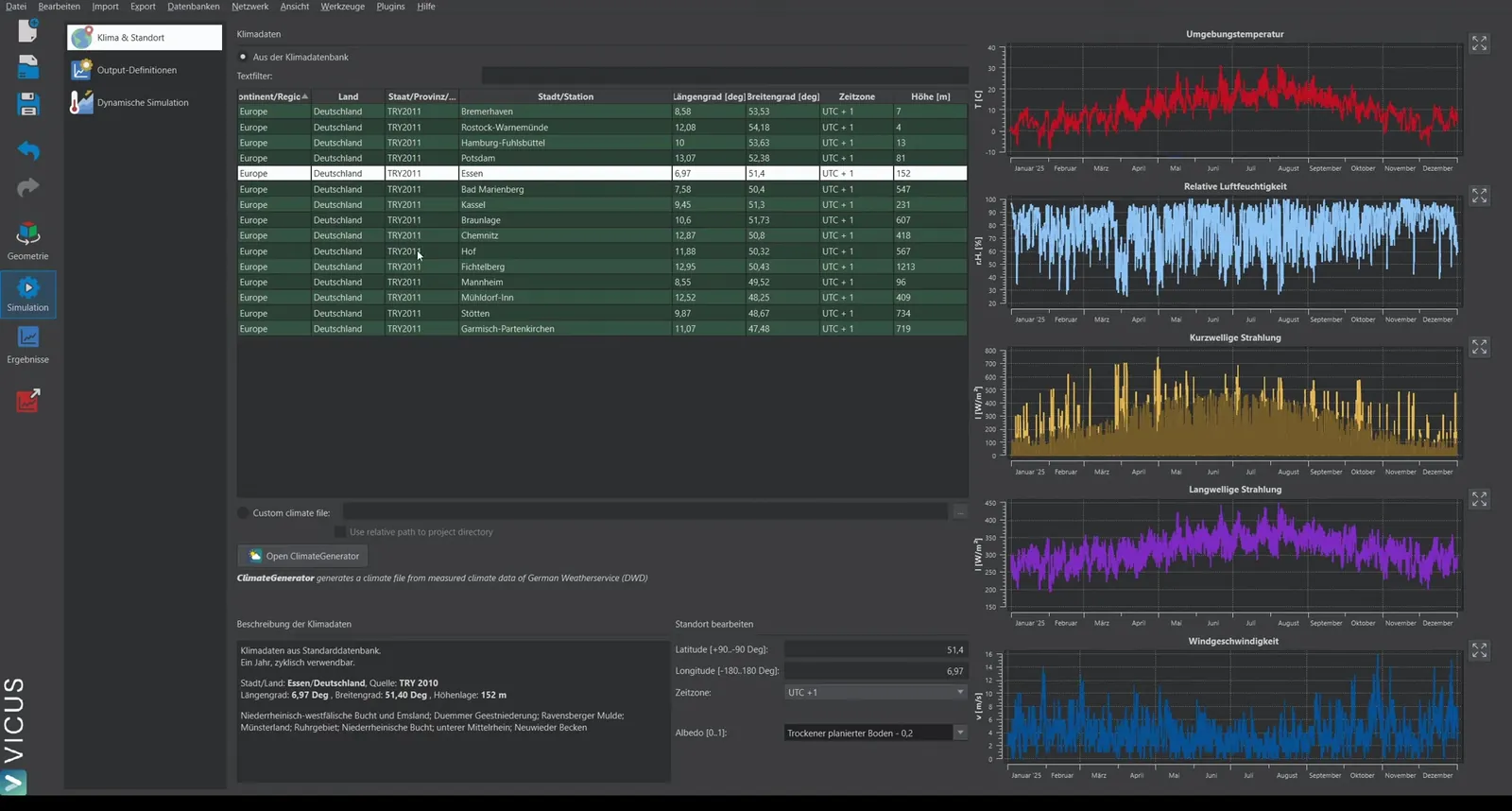This screenshot has width=1512, height=811.
Task: Click the Open ClimateGenerator button
Action: click(302, 556)
